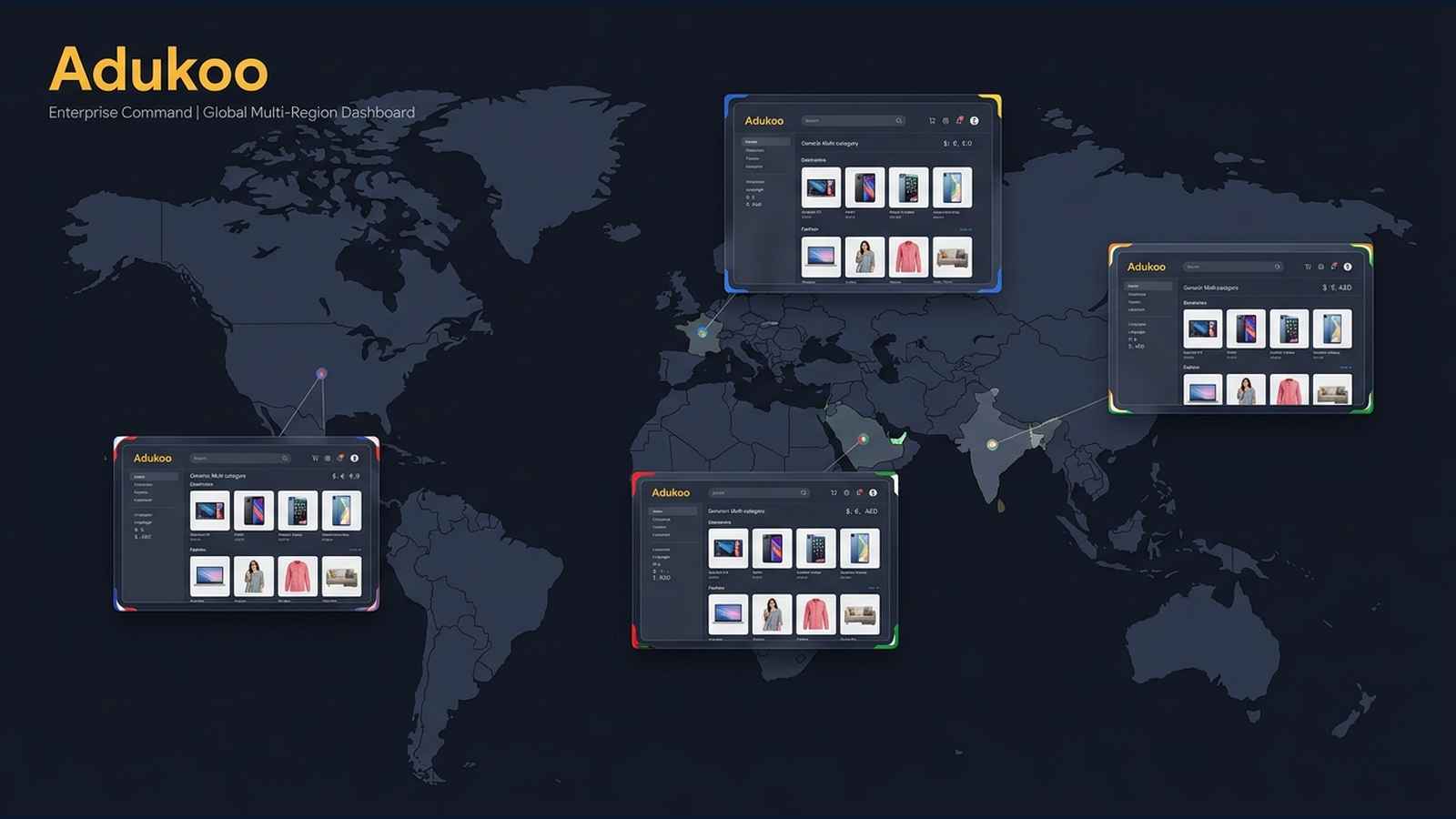
Task: Click 'Enterprise Command | Global Multi-Region Dashboard' subtitle
Action: pyautogui.click(x=232, y=113)
